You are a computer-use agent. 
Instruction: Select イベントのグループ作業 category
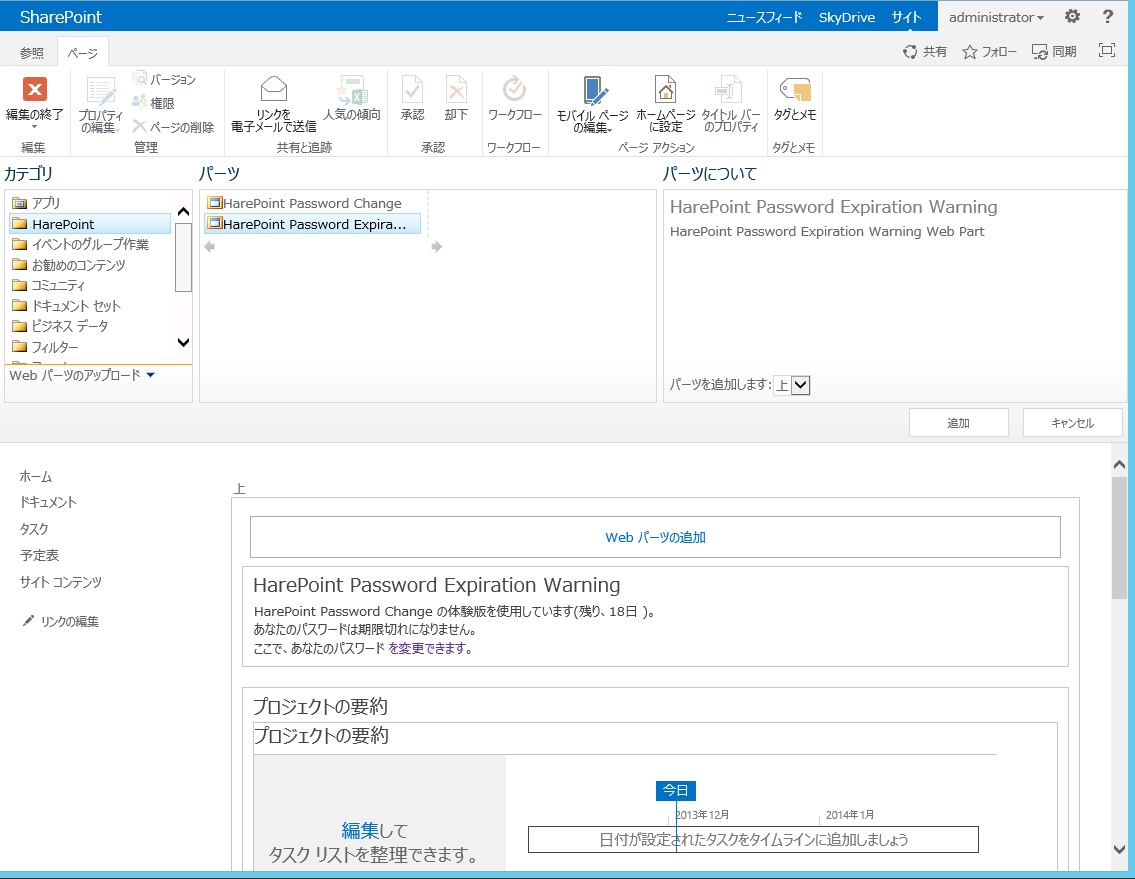point(90,245)
